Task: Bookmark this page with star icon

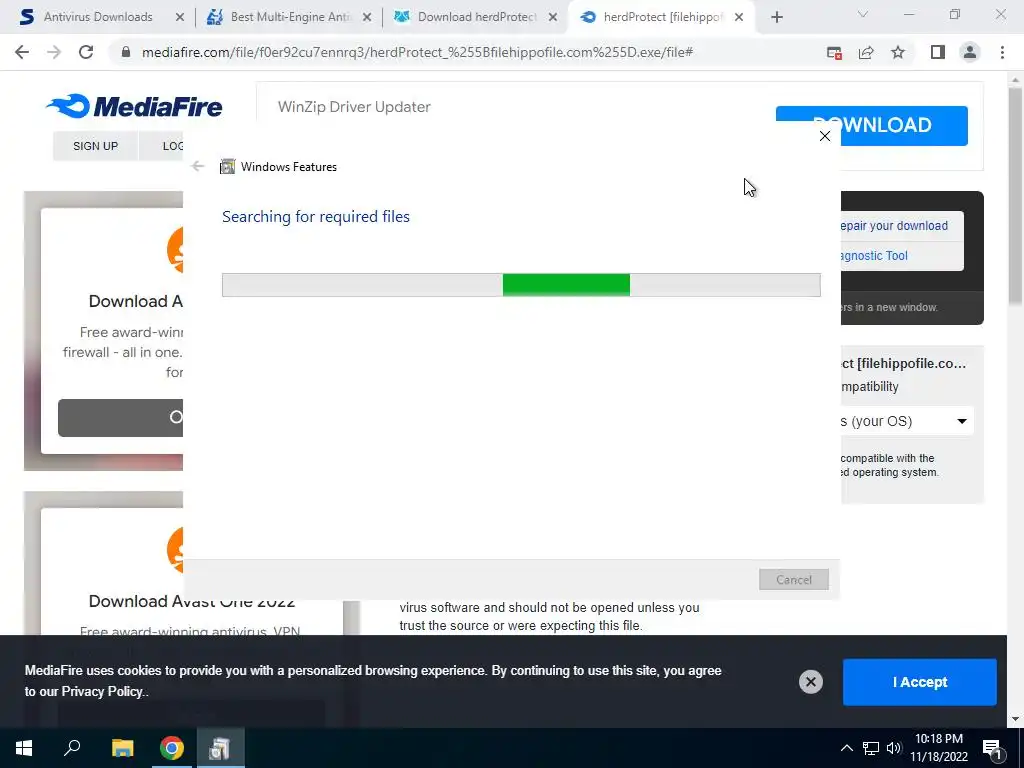Action: (x=898, y=52)
